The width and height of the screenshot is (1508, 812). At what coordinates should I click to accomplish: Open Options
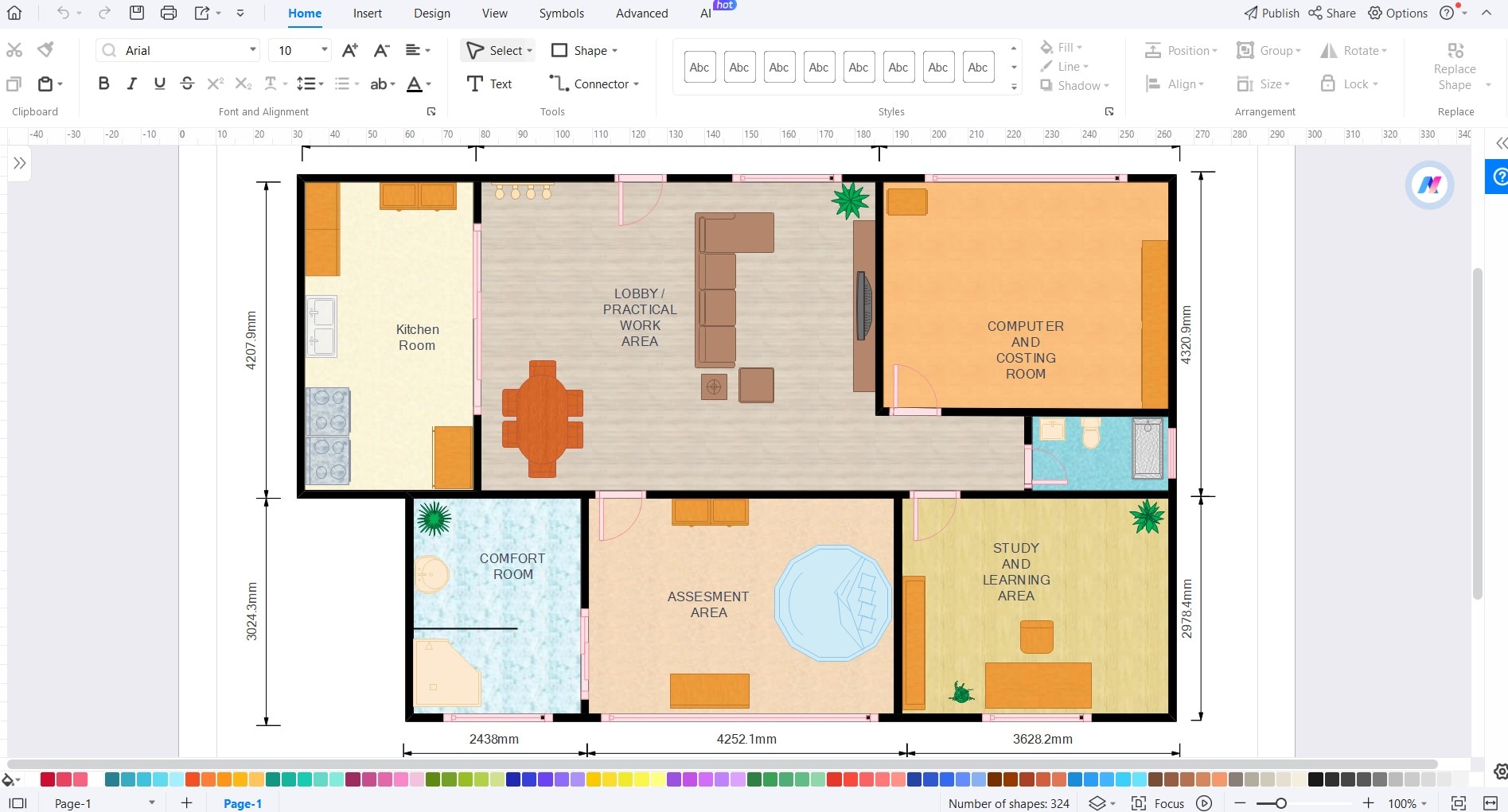coord(1397,13)
